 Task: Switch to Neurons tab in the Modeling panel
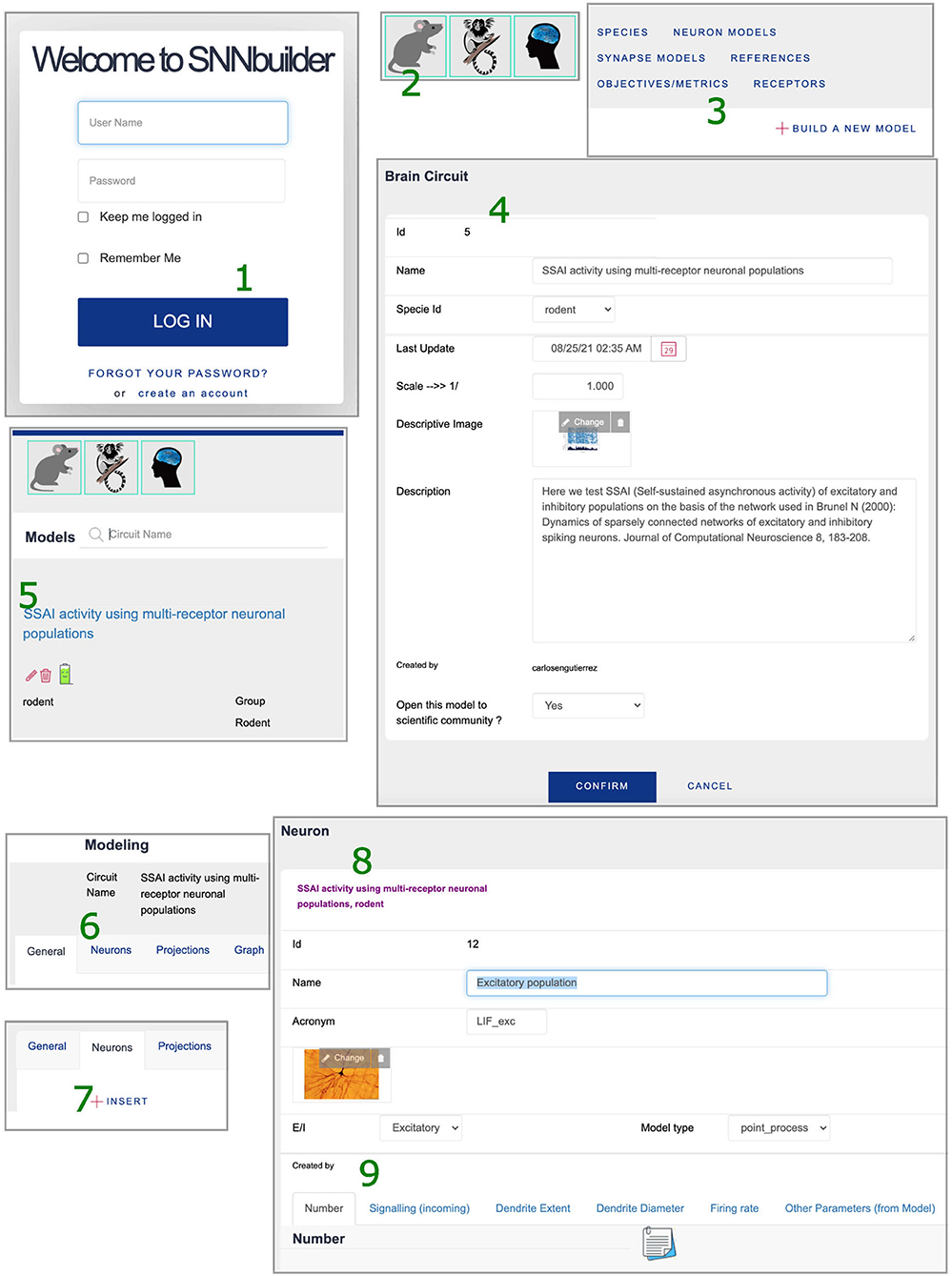point(111,950)
